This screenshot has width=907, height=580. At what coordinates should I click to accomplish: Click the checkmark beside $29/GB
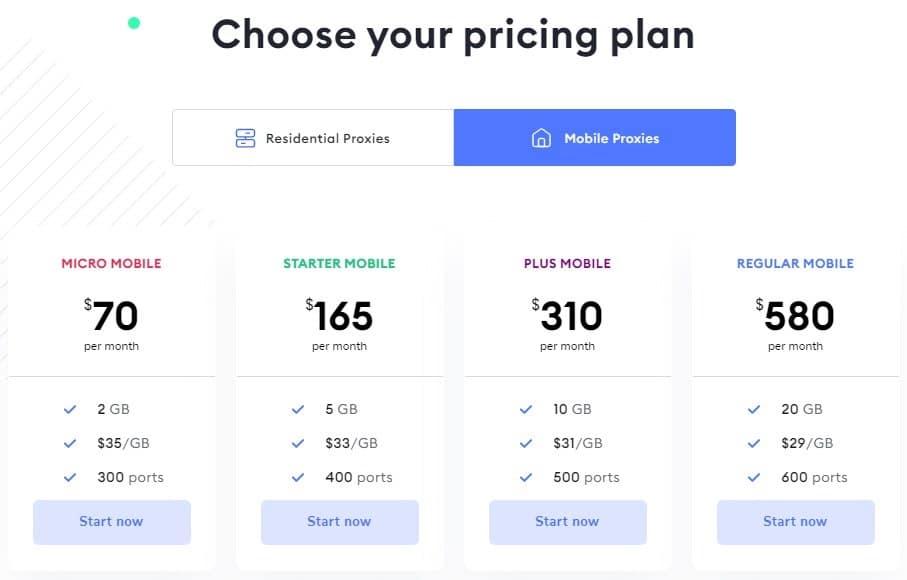[754, 444]
